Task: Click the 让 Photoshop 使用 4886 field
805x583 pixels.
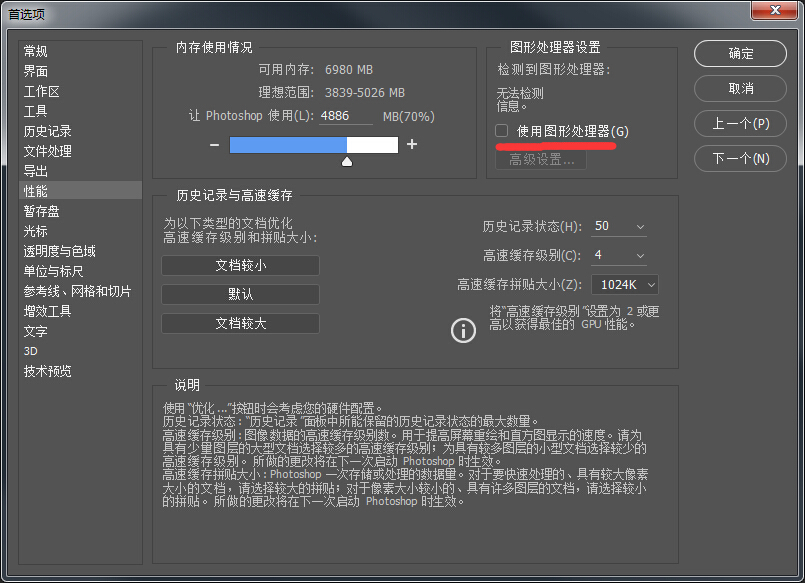Action: [346, 116]
